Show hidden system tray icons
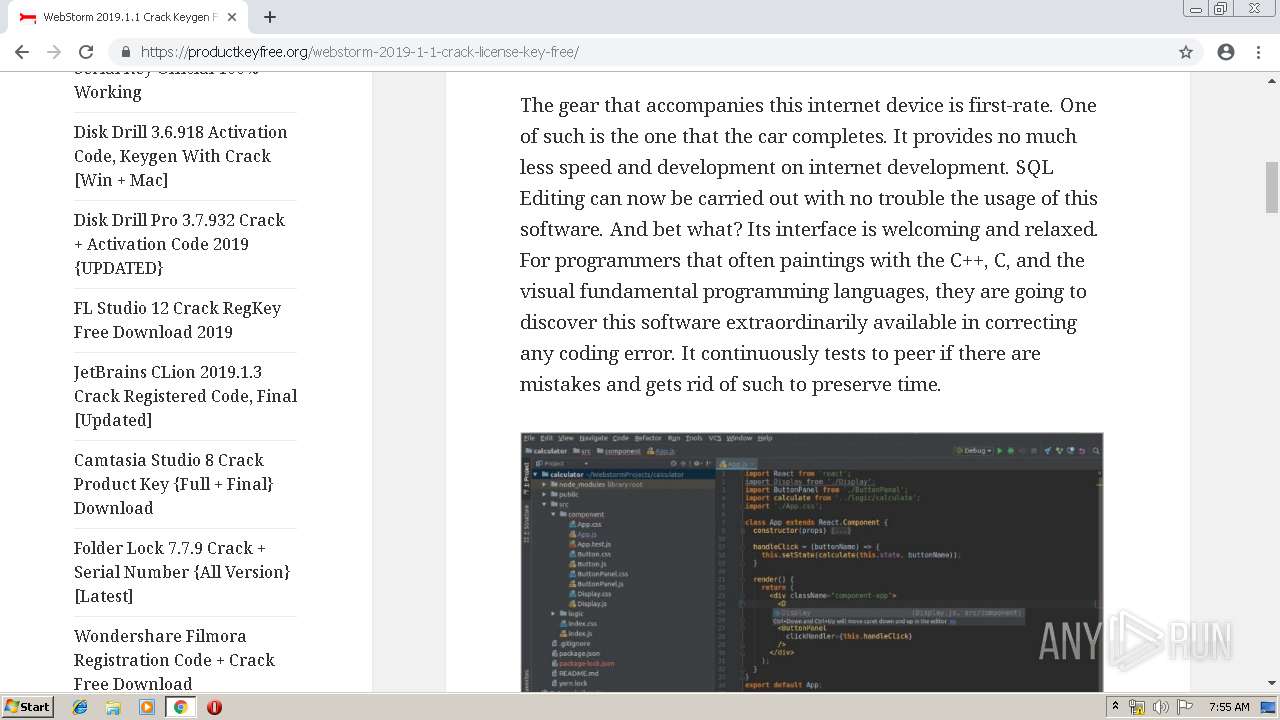Screen dimensions: 1280x720 [x=1115, y=707]
